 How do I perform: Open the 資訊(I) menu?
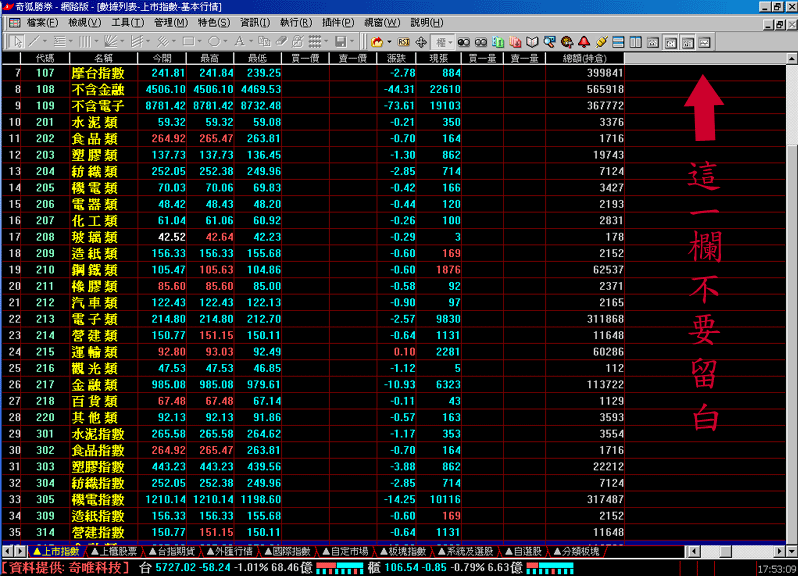click(x=254, y=22)
